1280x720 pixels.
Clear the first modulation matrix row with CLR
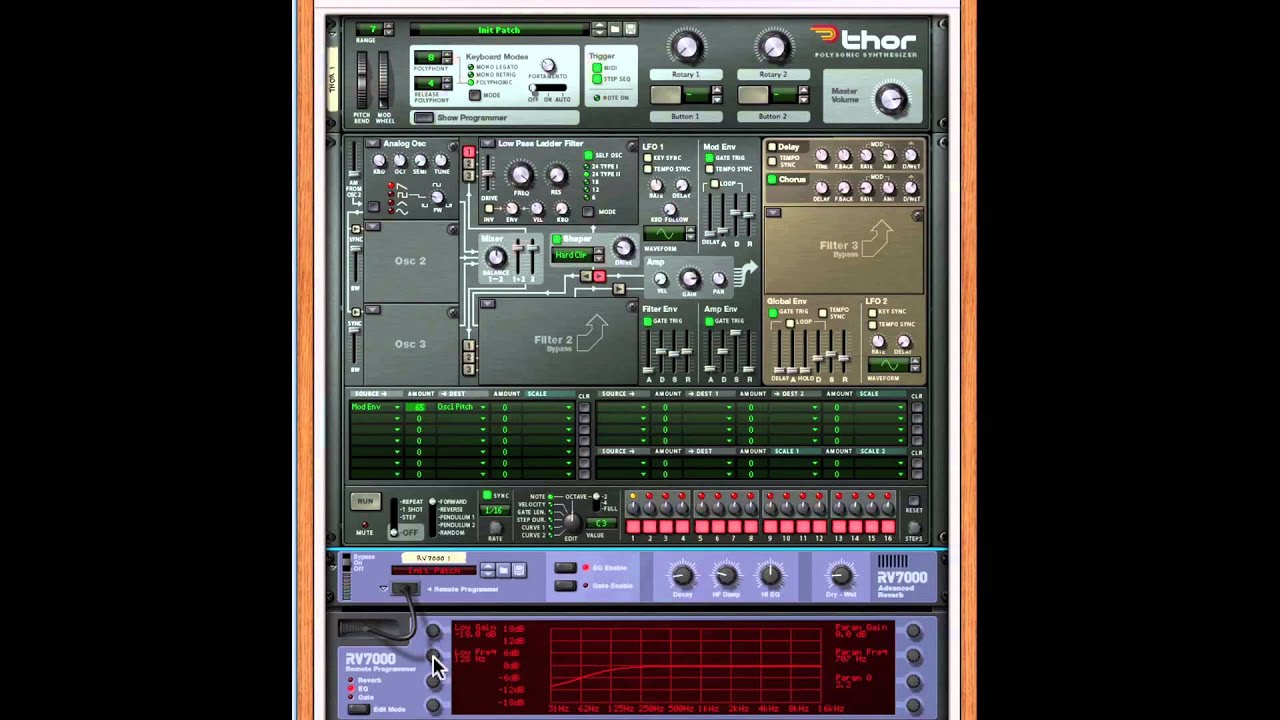584,408
